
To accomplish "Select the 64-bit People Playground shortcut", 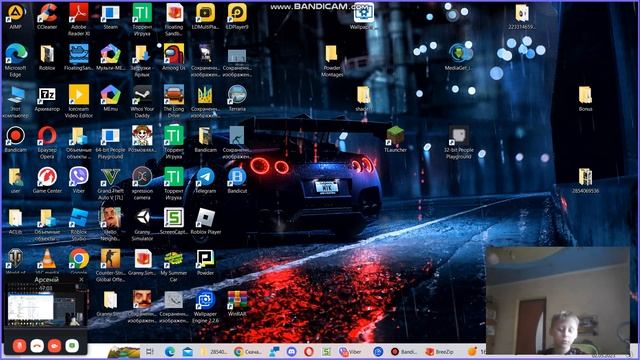I will [x=110, y=136].
